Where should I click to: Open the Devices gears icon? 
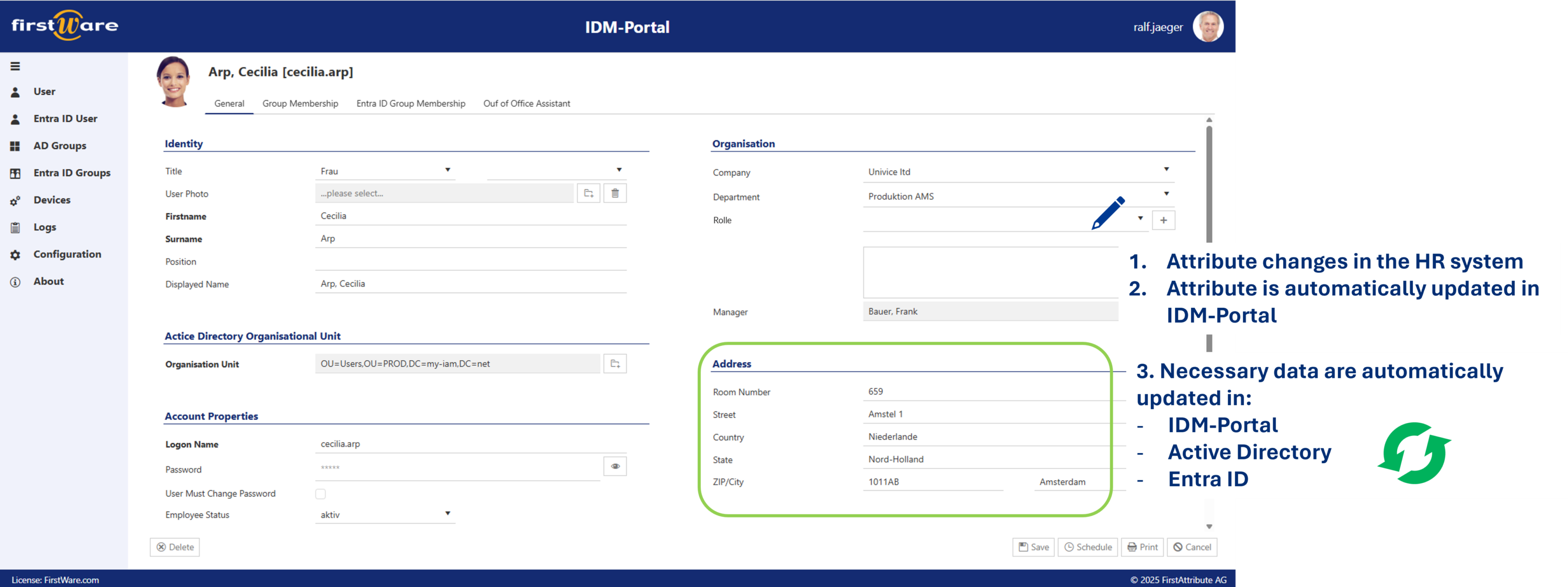(15, 200)
